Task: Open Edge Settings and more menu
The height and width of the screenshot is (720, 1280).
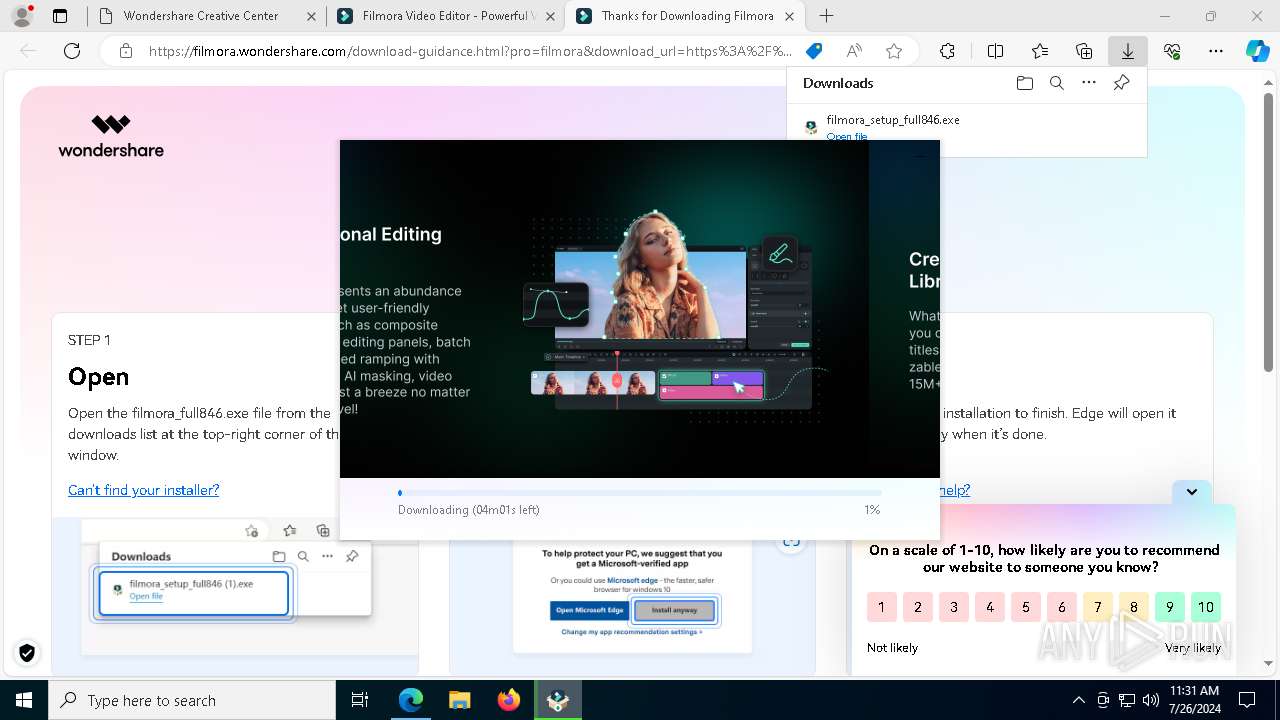Action: click(x=1216, y=51)
